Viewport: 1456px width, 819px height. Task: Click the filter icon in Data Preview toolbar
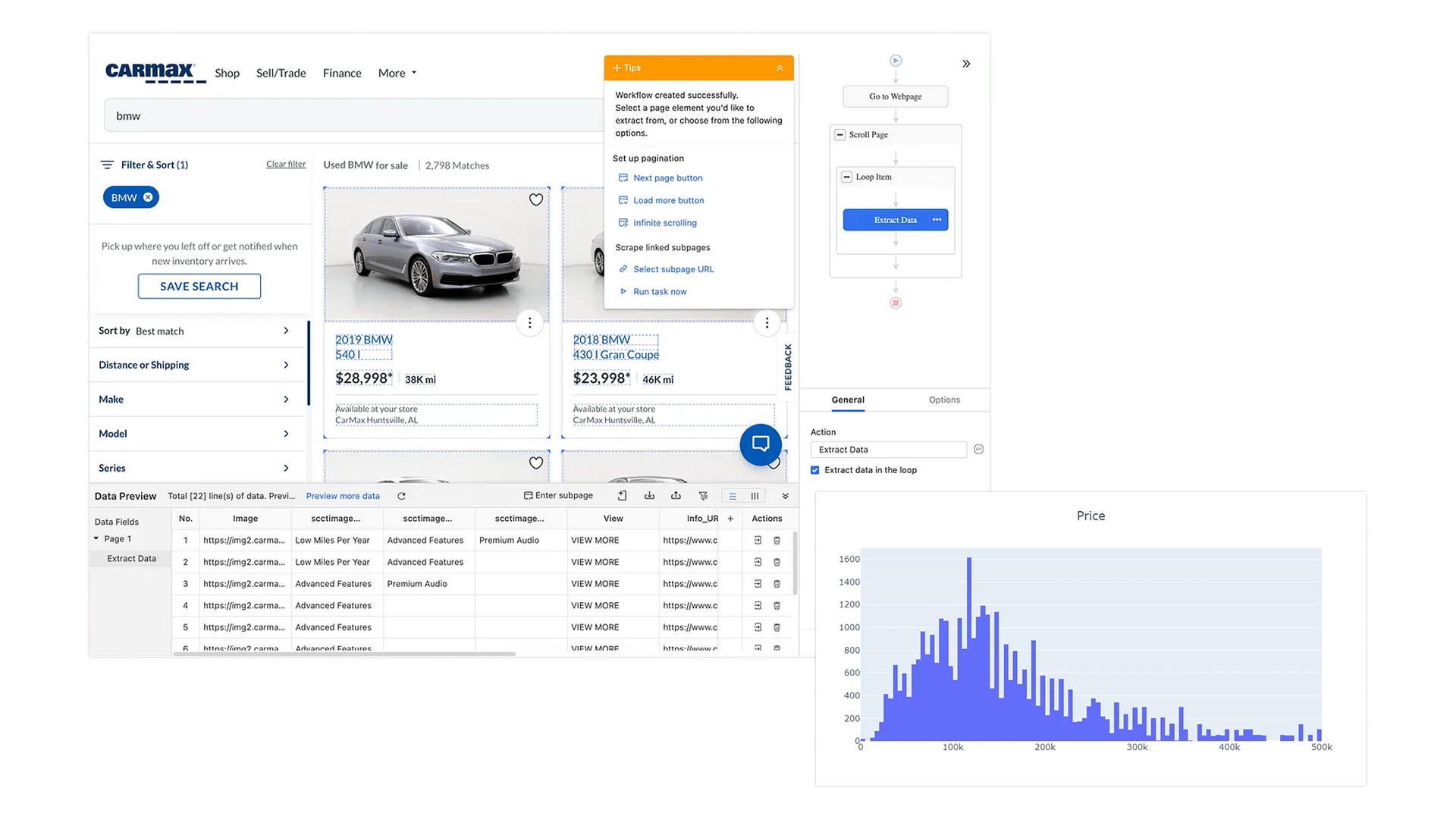(x=703, y=496)
